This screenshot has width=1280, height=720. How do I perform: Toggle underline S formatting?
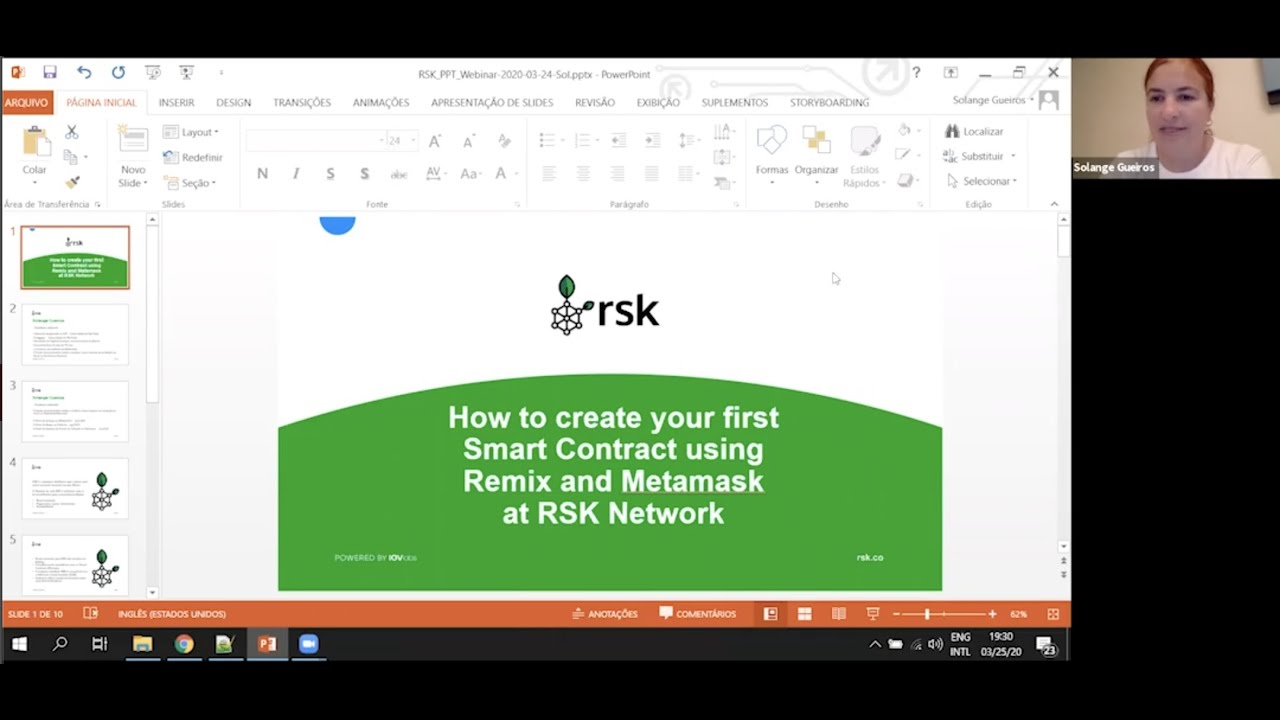point(330,173)
